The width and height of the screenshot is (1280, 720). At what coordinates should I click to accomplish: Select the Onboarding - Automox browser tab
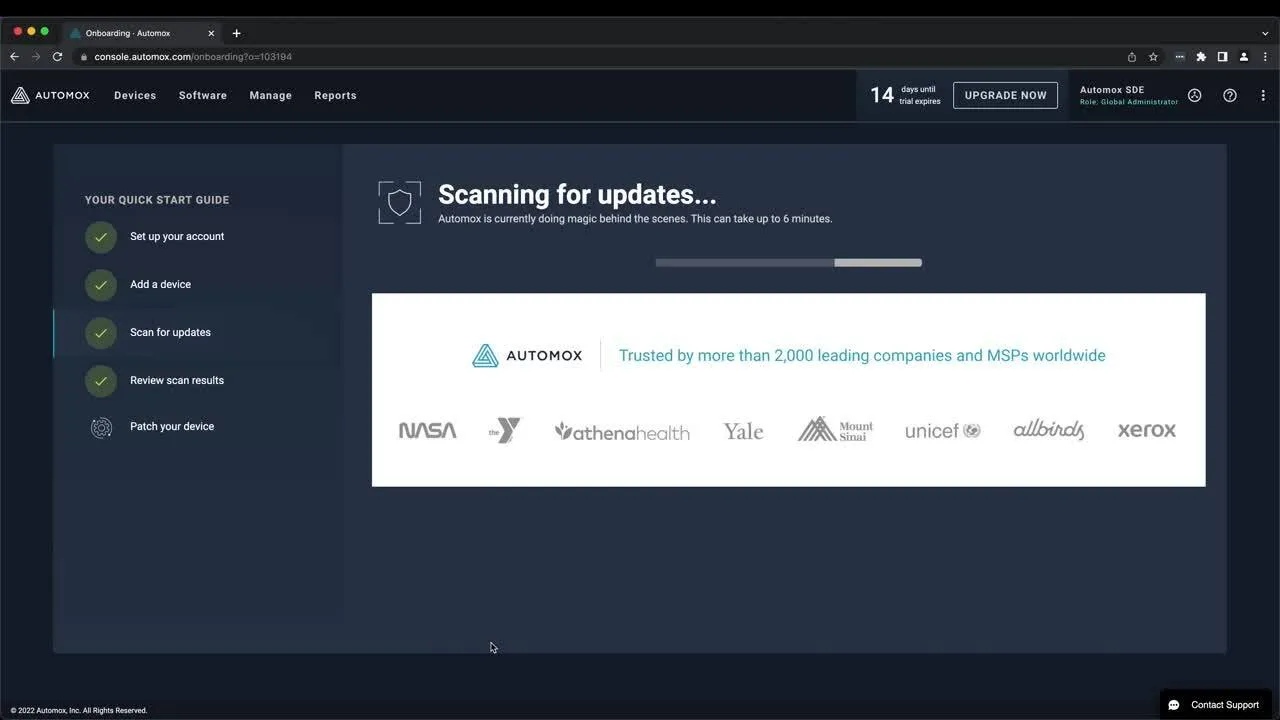[x=142, y=33]
